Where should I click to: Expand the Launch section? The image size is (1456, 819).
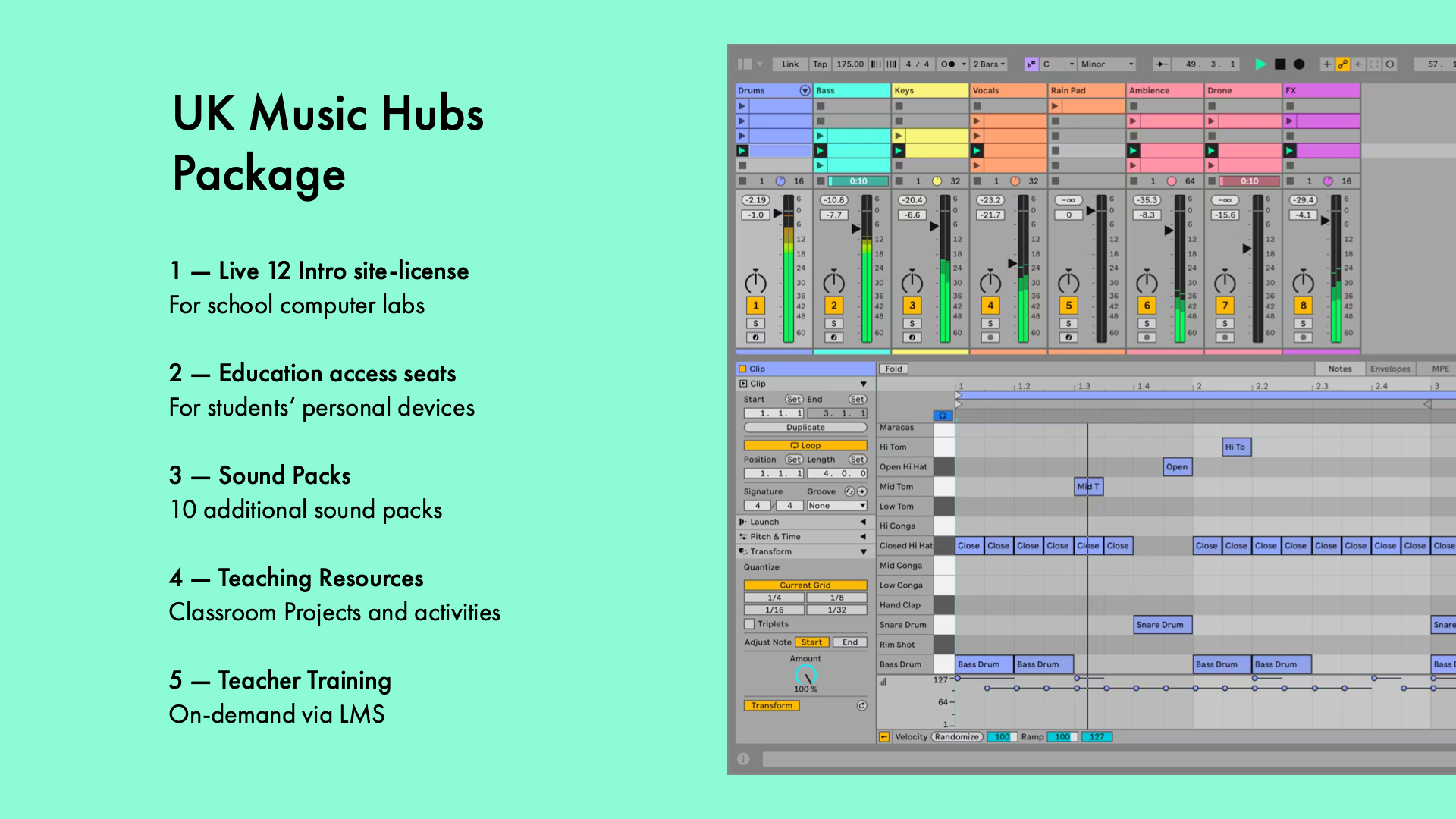point(863,522)
